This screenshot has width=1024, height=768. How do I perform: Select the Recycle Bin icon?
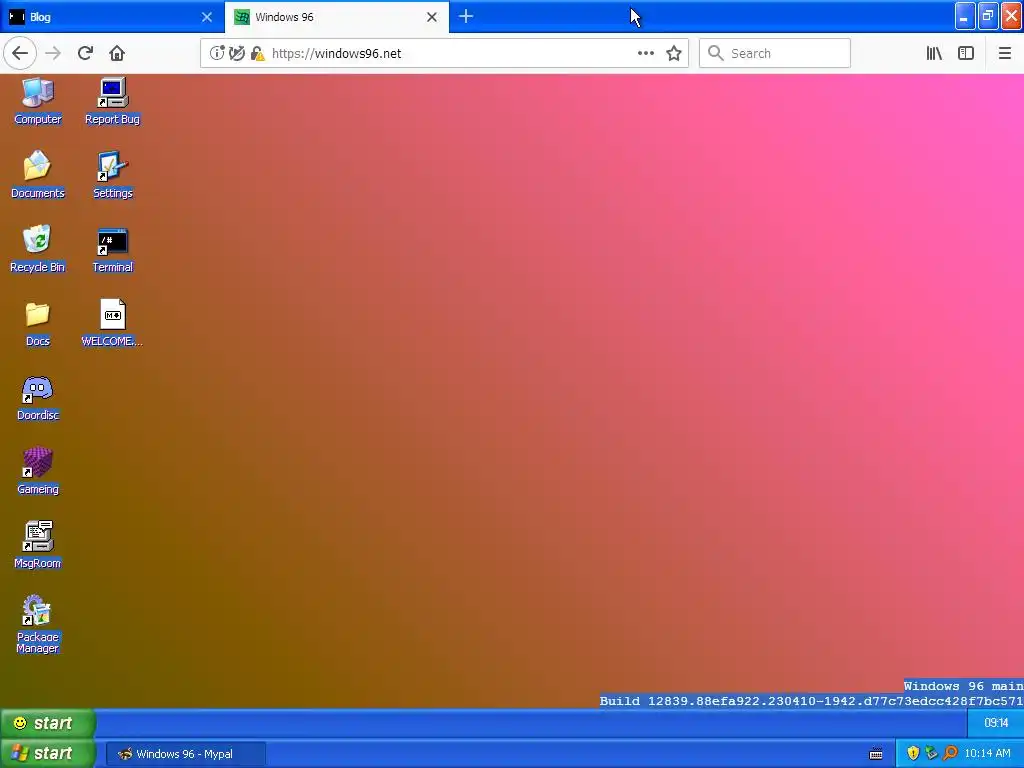tap(37, 249)
